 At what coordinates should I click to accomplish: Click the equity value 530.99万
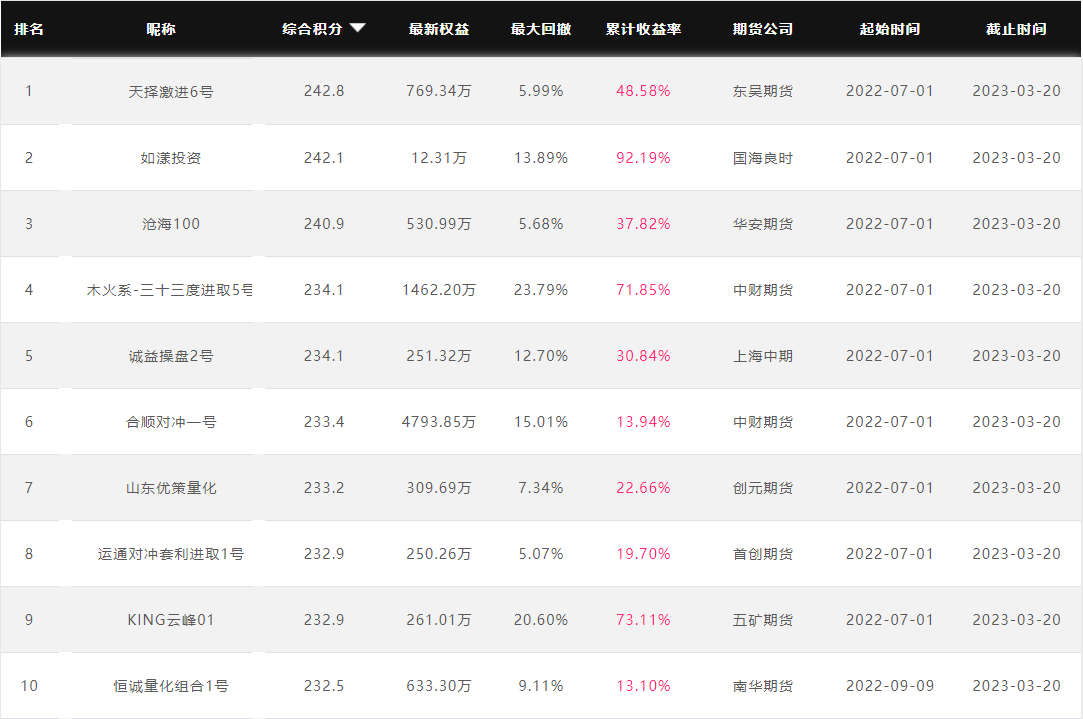click(439, 224)
